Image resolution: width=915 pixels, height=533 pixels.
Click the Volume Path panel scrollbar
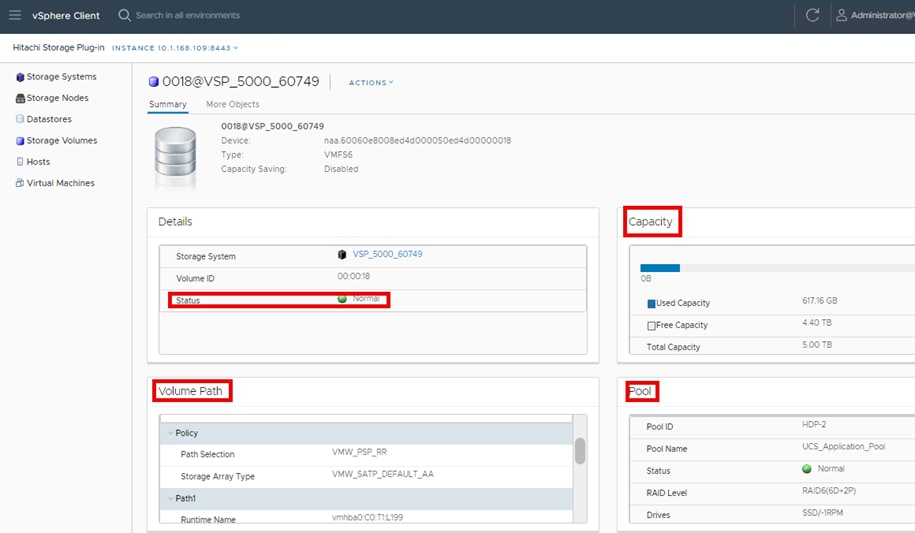(580, 451)
